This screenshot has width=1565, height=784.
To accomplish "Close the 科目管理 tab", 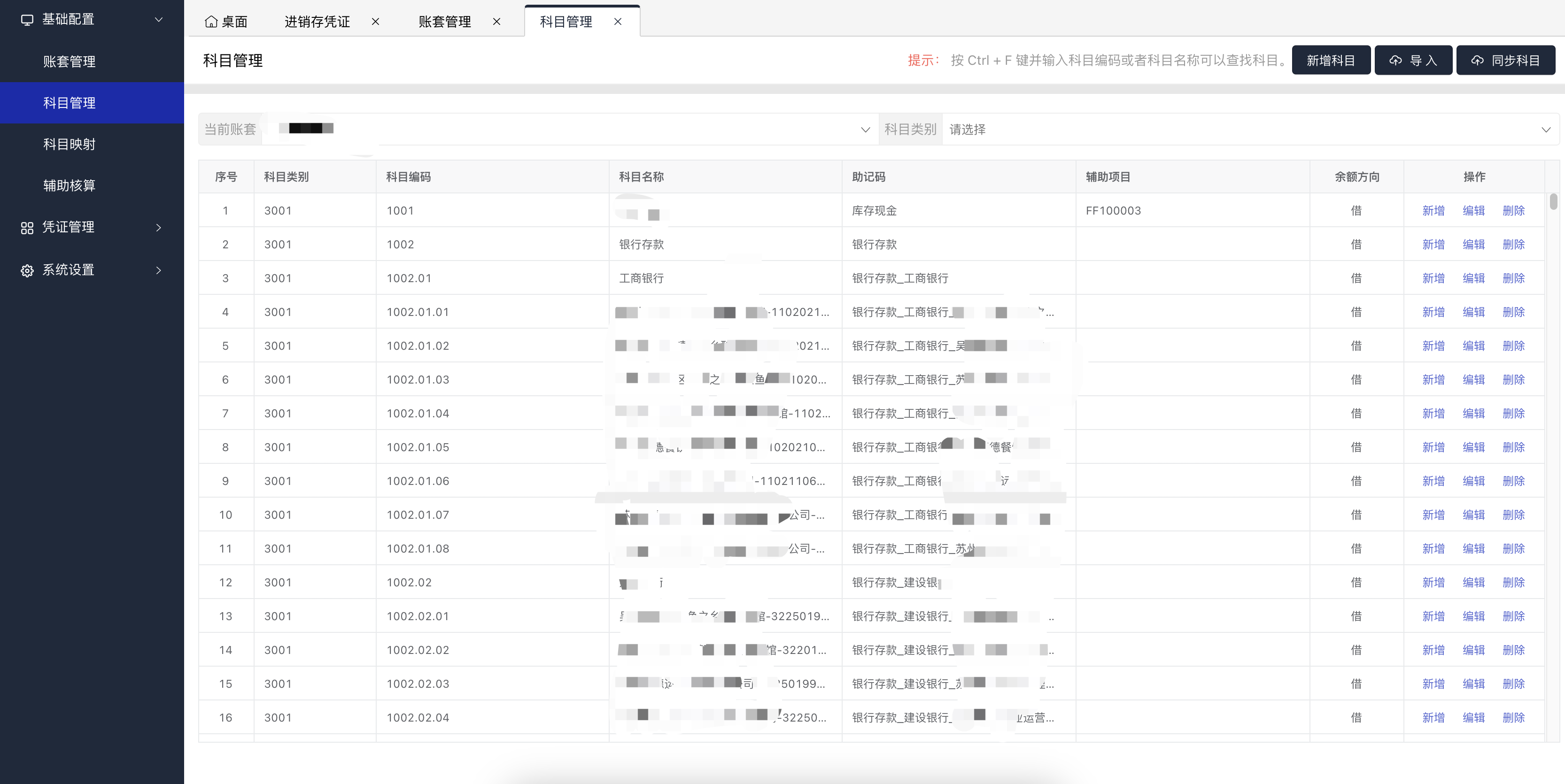I will coord(618,22).
